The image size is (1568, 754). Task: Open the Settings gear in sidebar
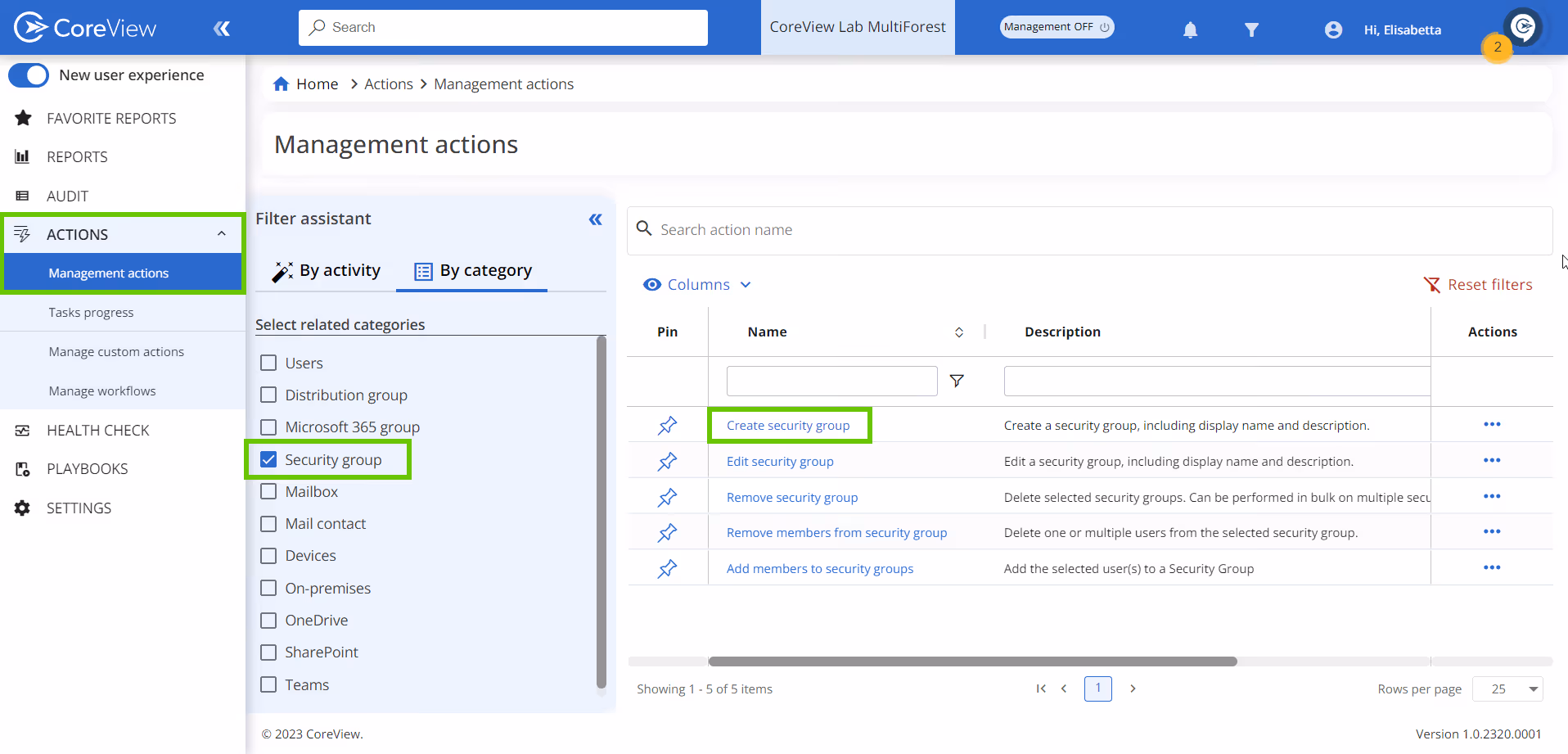pos(22,508)
